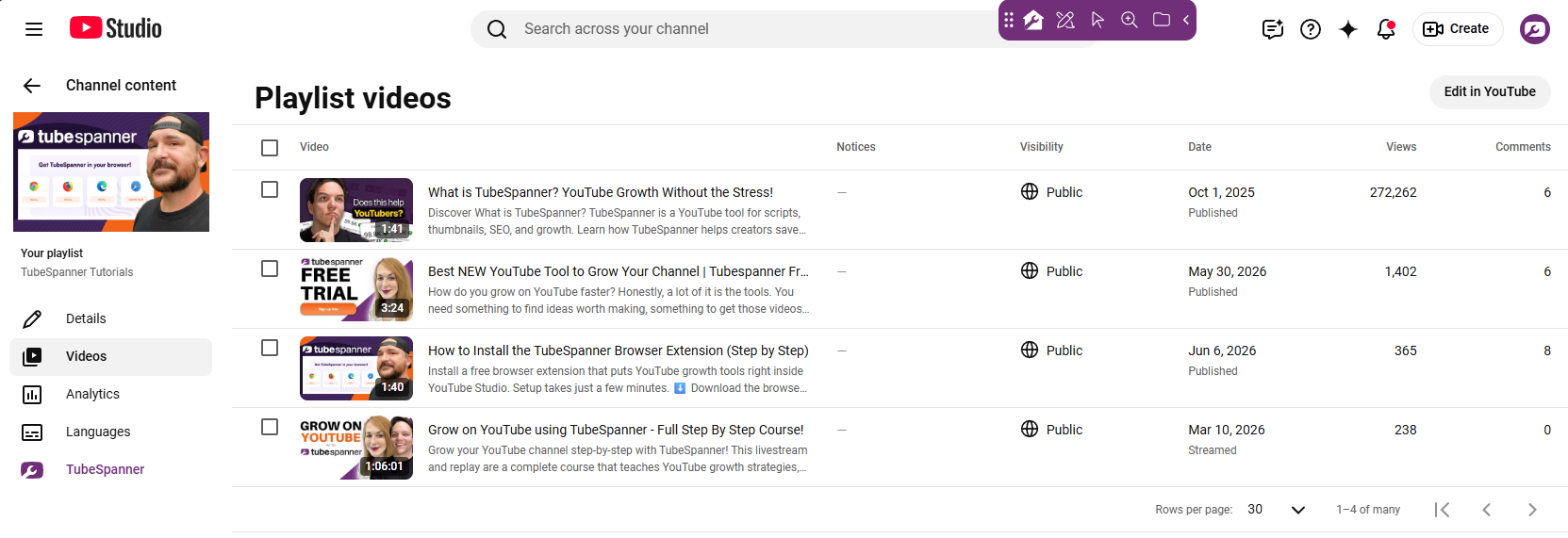The image size is (1568, 538).
Task: Click the Create button
Action: click(x=1457, y=29)
